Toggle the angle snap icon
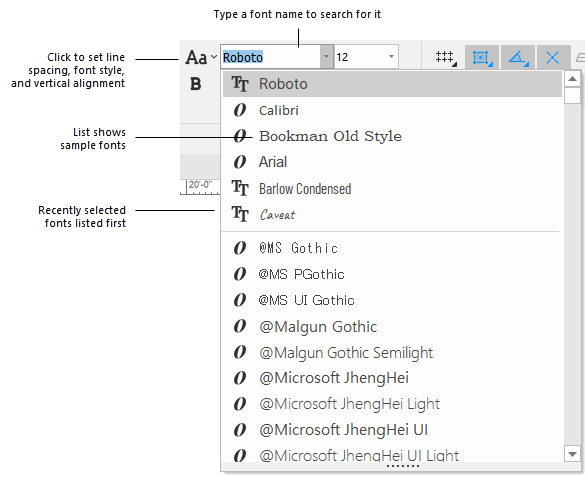 (518, 57)
